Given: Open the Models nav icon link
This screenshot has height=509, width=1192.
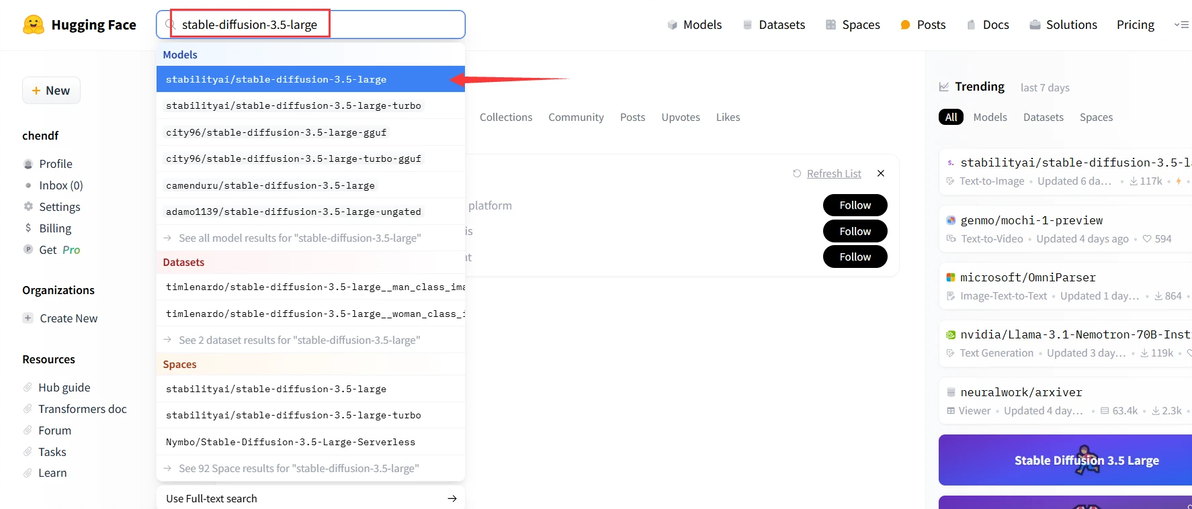Looking at the screenshot, I should pos(672,25).
